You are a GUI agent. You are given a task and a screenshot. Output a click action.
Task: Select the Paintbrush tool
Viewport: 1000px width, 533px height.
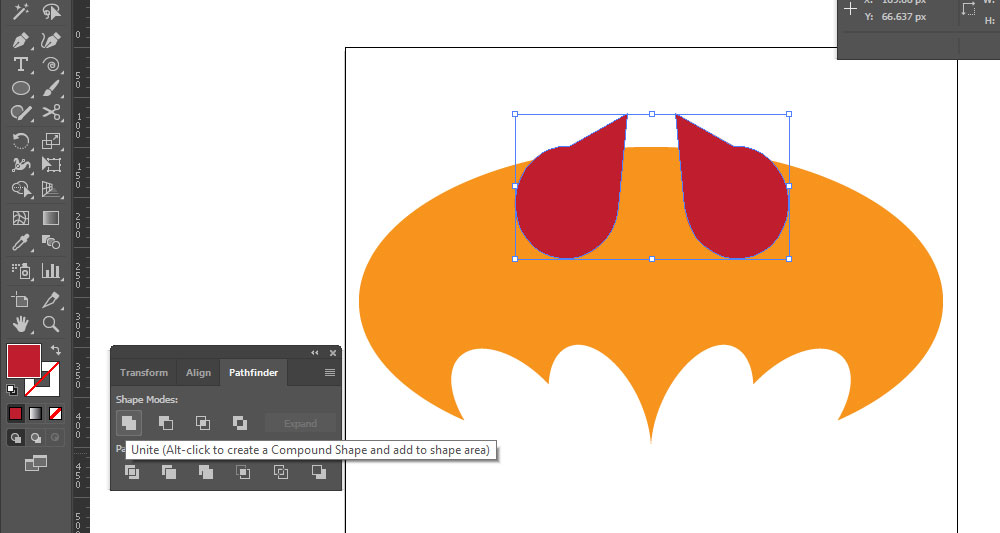pos(51,89)
